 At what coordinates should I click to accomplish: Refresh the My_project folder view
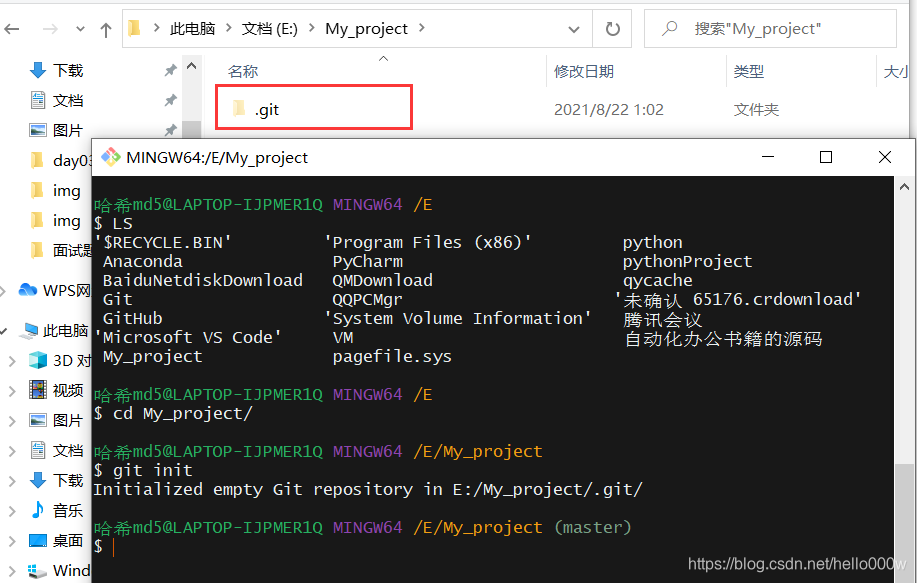[x=612, y=29]
